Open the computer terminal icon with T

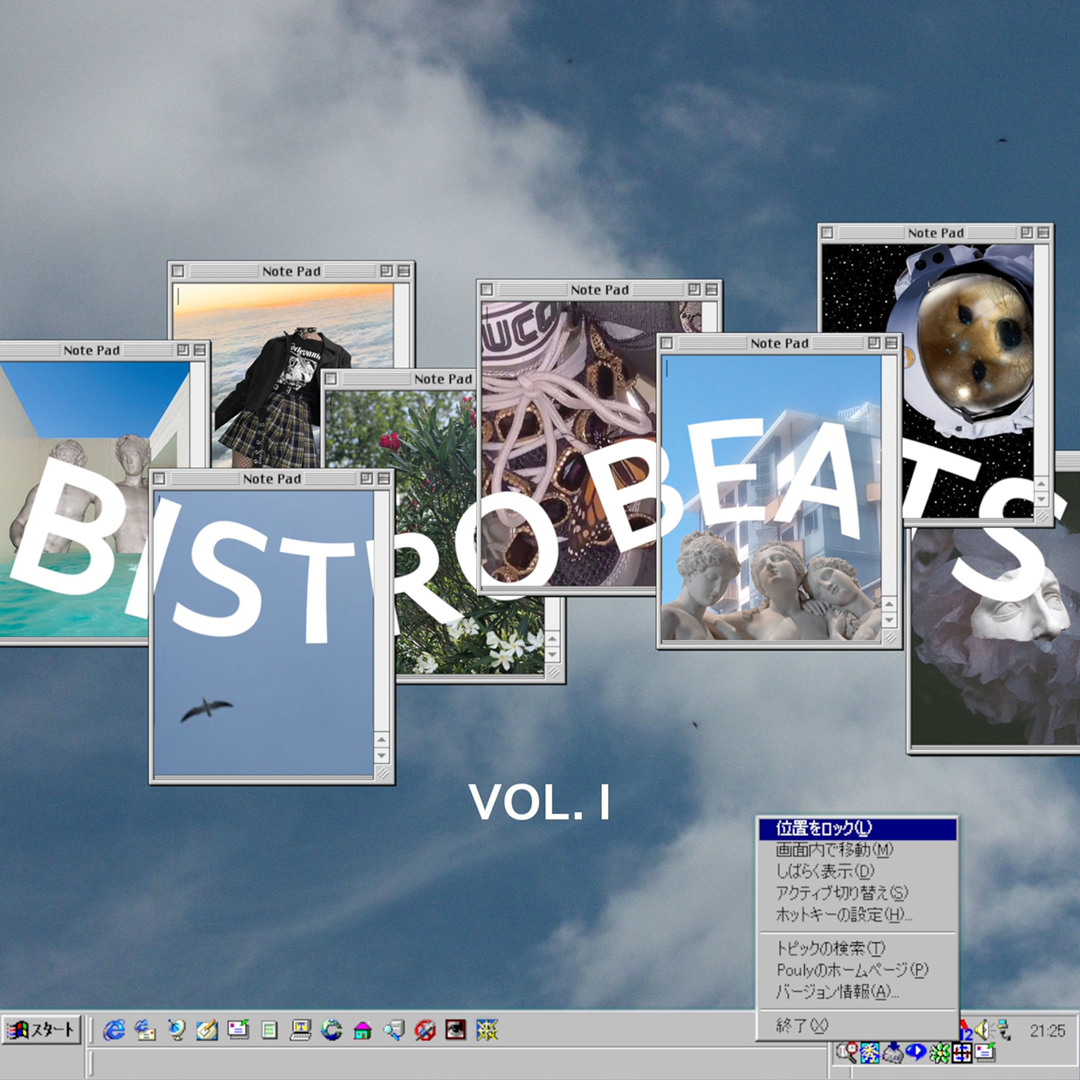300,1030
